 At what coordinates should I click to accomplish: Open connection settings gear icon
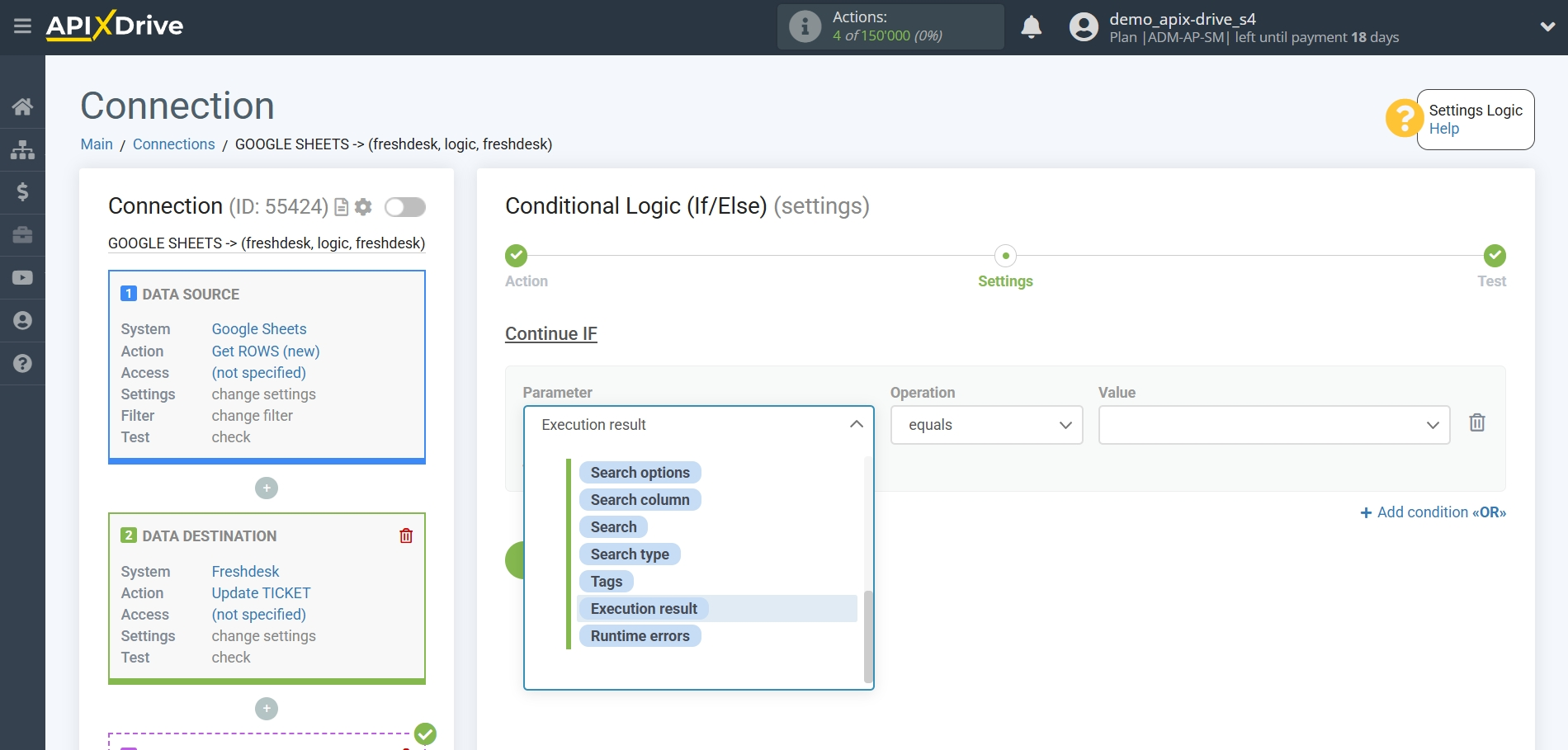(363, 207)
